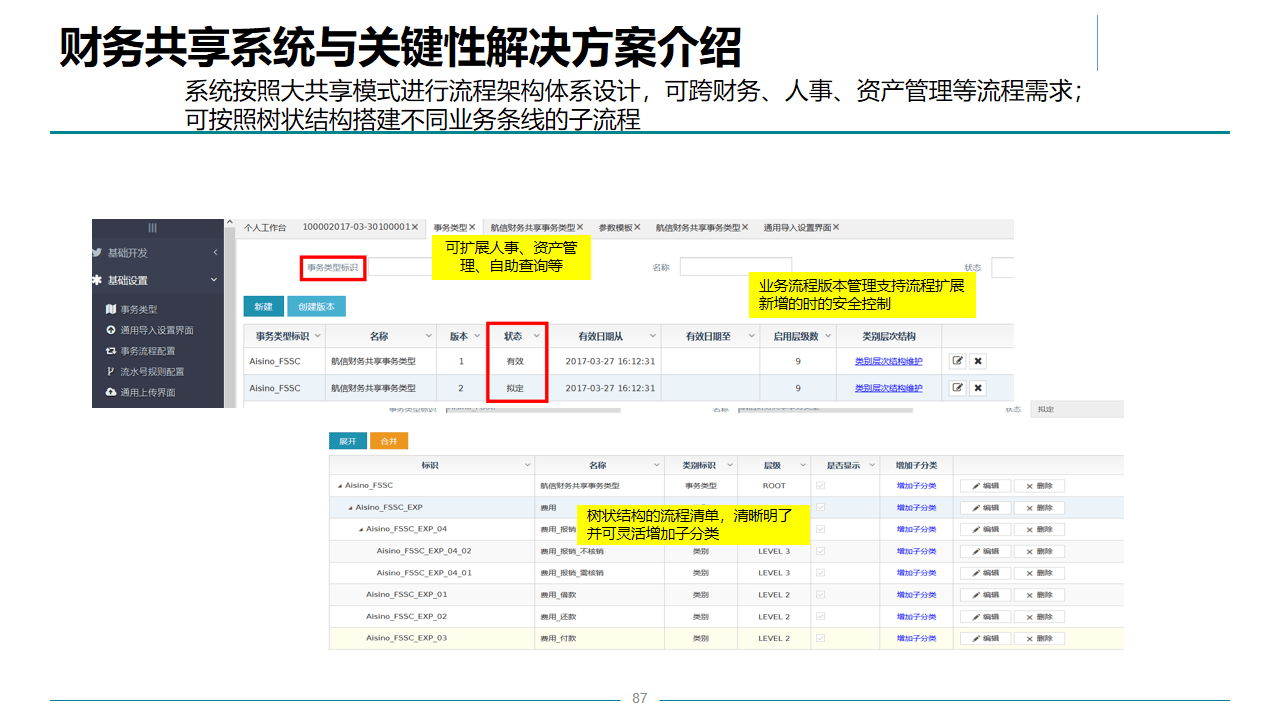The image size is (1280, 720).
Task: Click 增加子分类 for the Aisino_FSSC root row
Action: pyautogui.click(x=916, y=486)
